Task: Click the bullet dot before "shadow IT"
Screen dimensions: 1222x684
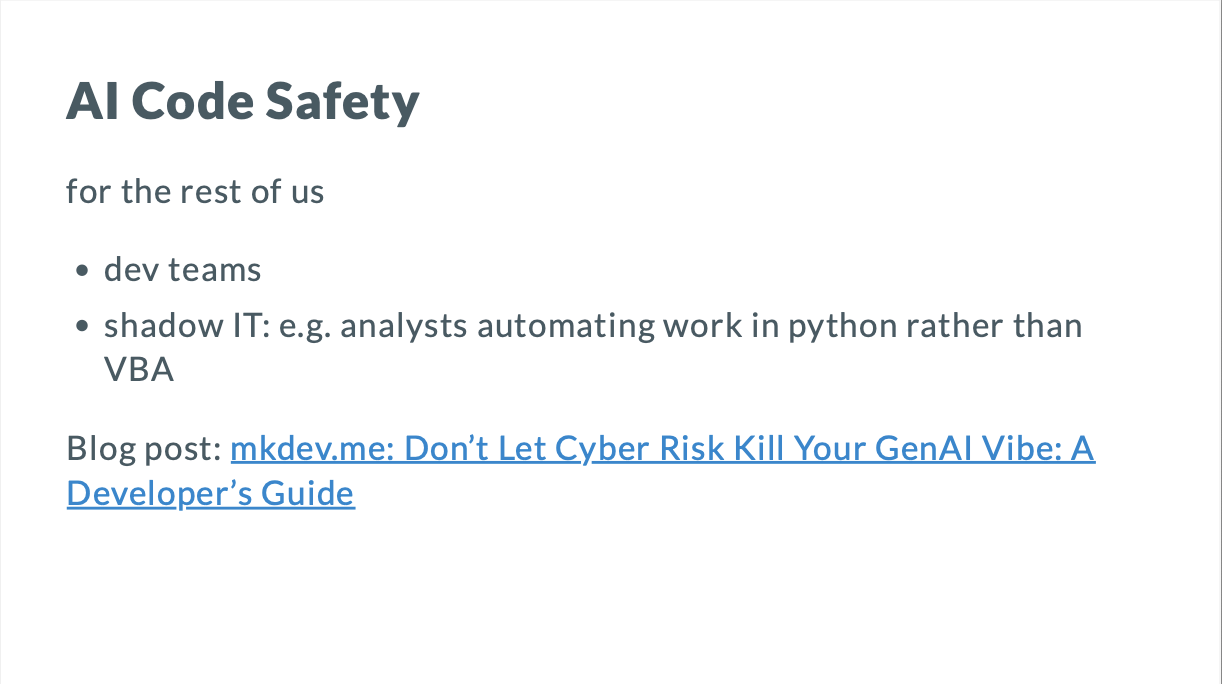Action: click(x=82, y=328)
